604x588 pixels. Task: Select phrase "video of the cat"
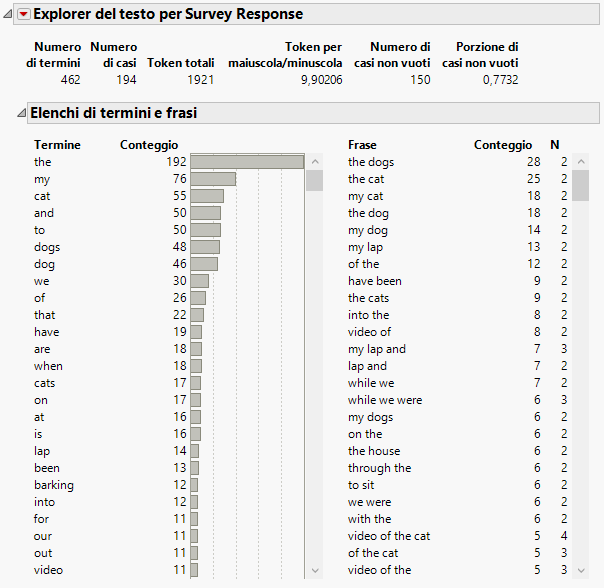pos(389,536)
